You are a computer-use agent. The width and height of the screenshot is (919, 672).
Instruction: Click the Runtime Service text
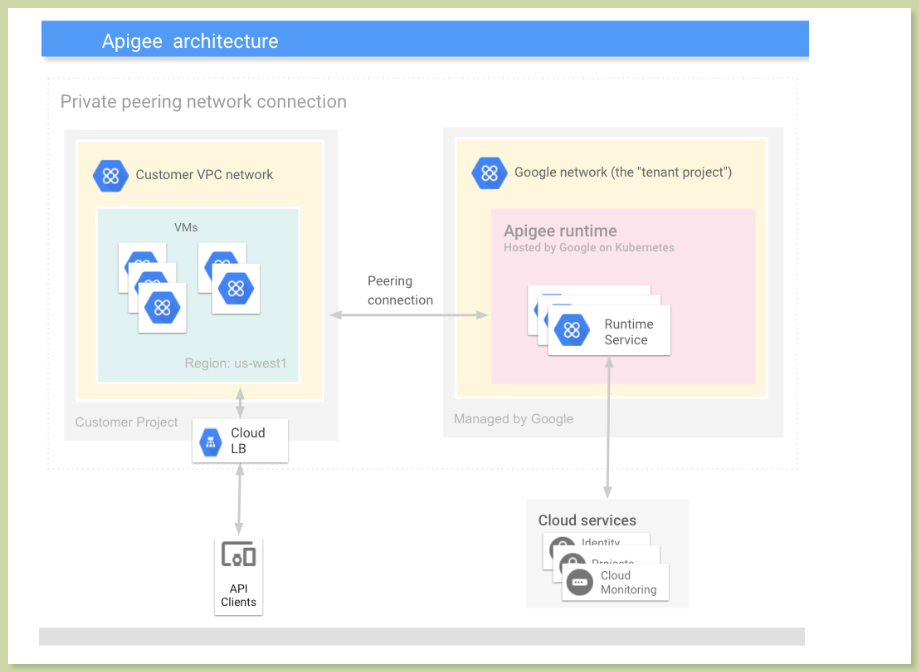pyautogui.click(x=629, y=332)
